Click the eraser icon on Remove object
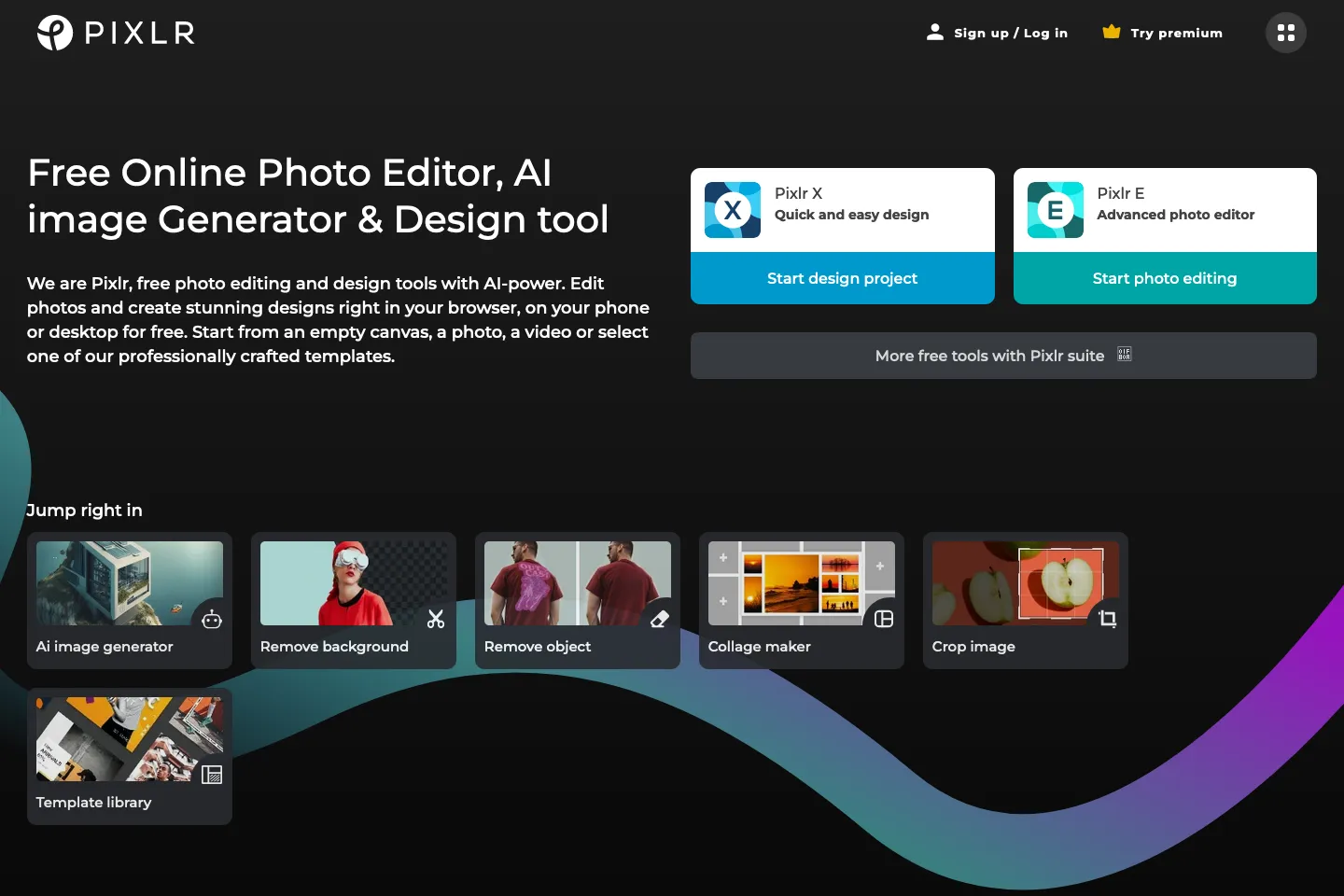The width and height of the screenshot is (1344, 896). click(660, 619)
